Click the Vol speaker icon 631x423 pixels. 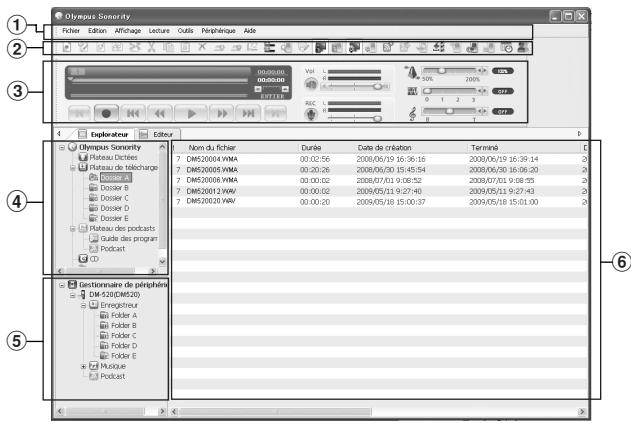pyautogui.click(x=311, y=85)
